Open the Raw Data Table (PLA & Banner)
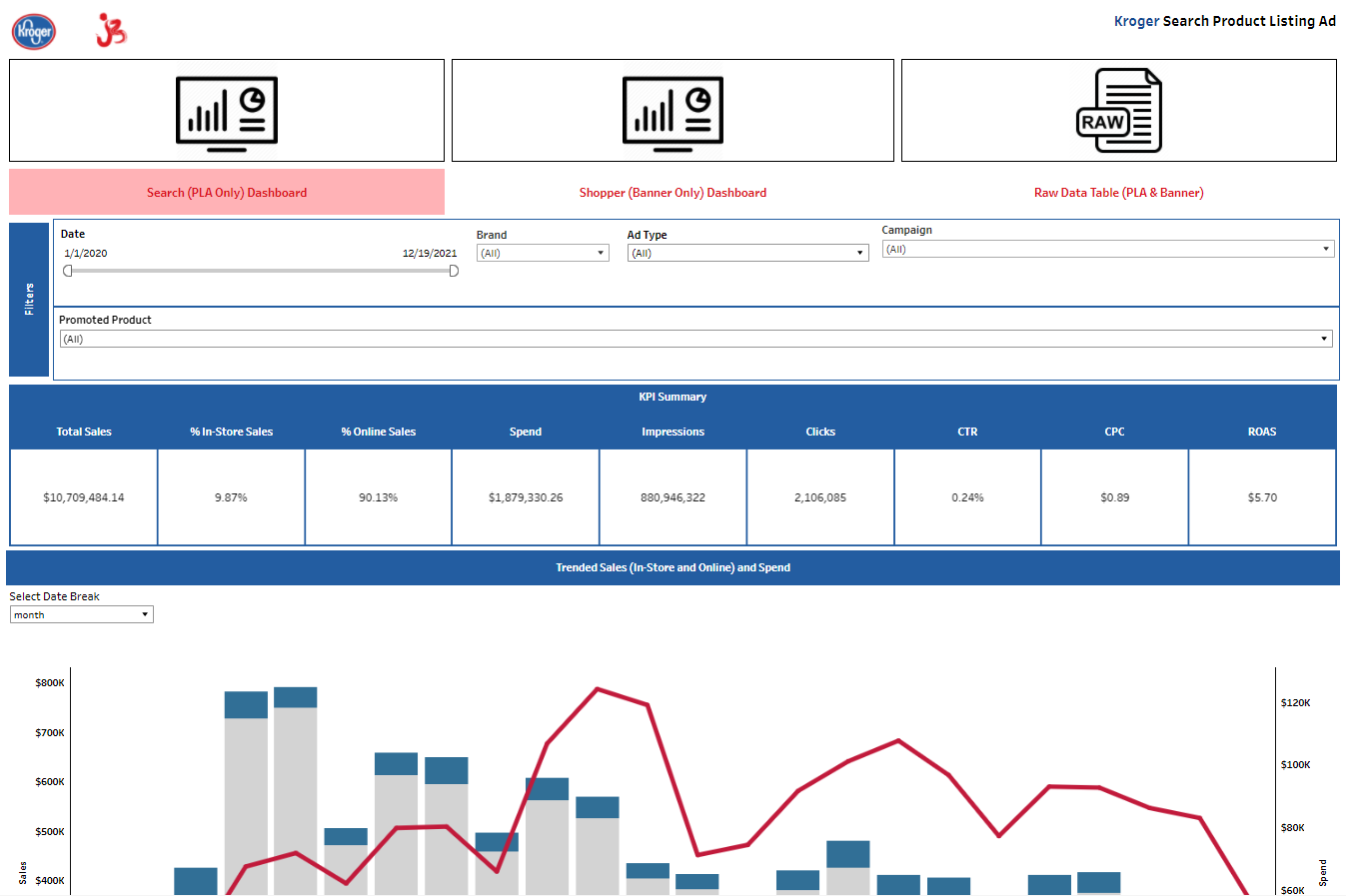Screen dimensions: 1346x896 (x=1117, y=191)
